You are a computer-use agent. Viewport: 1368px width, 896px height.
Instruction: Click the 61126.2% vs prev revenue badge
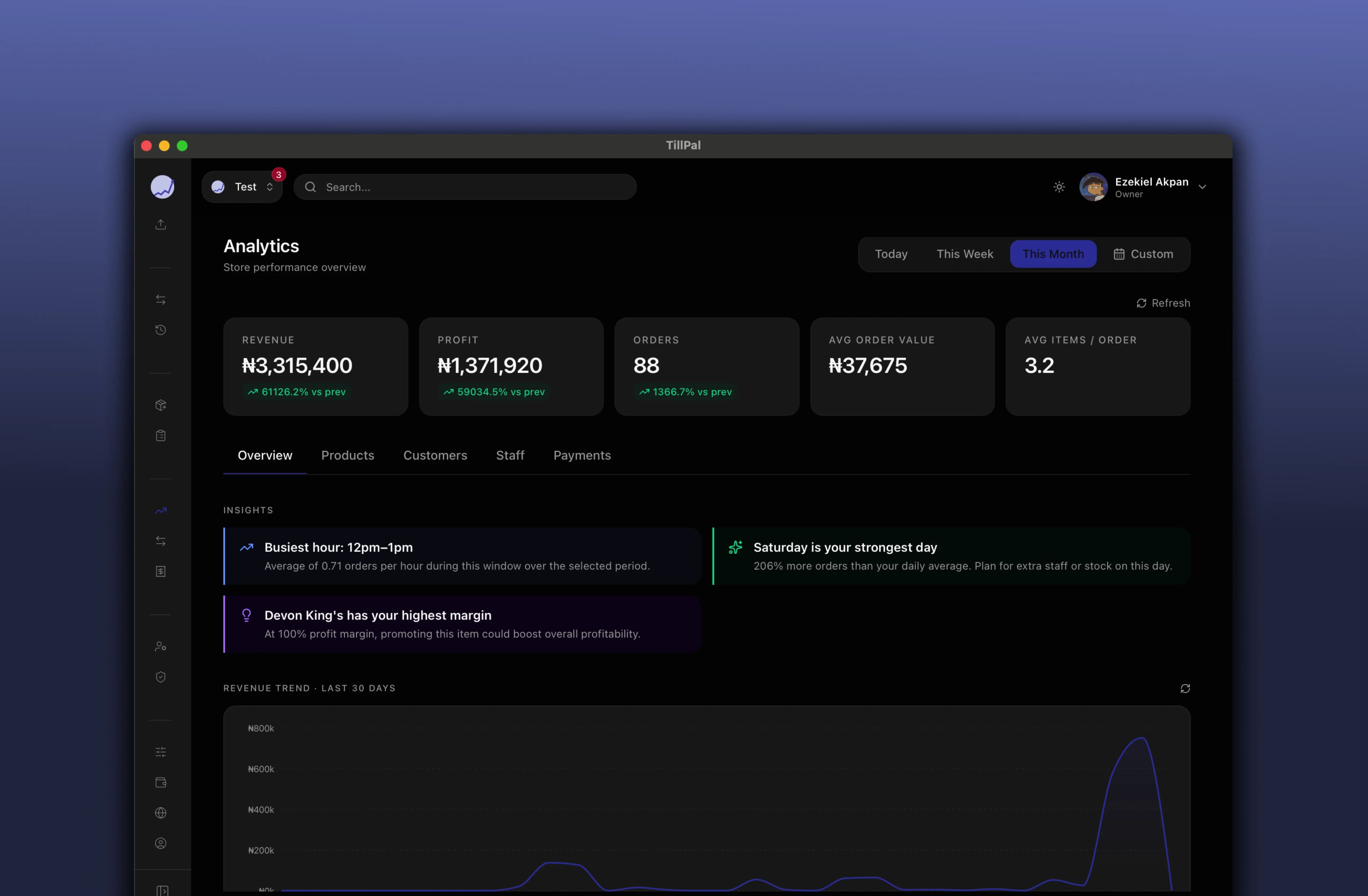[x=297, y=392]
